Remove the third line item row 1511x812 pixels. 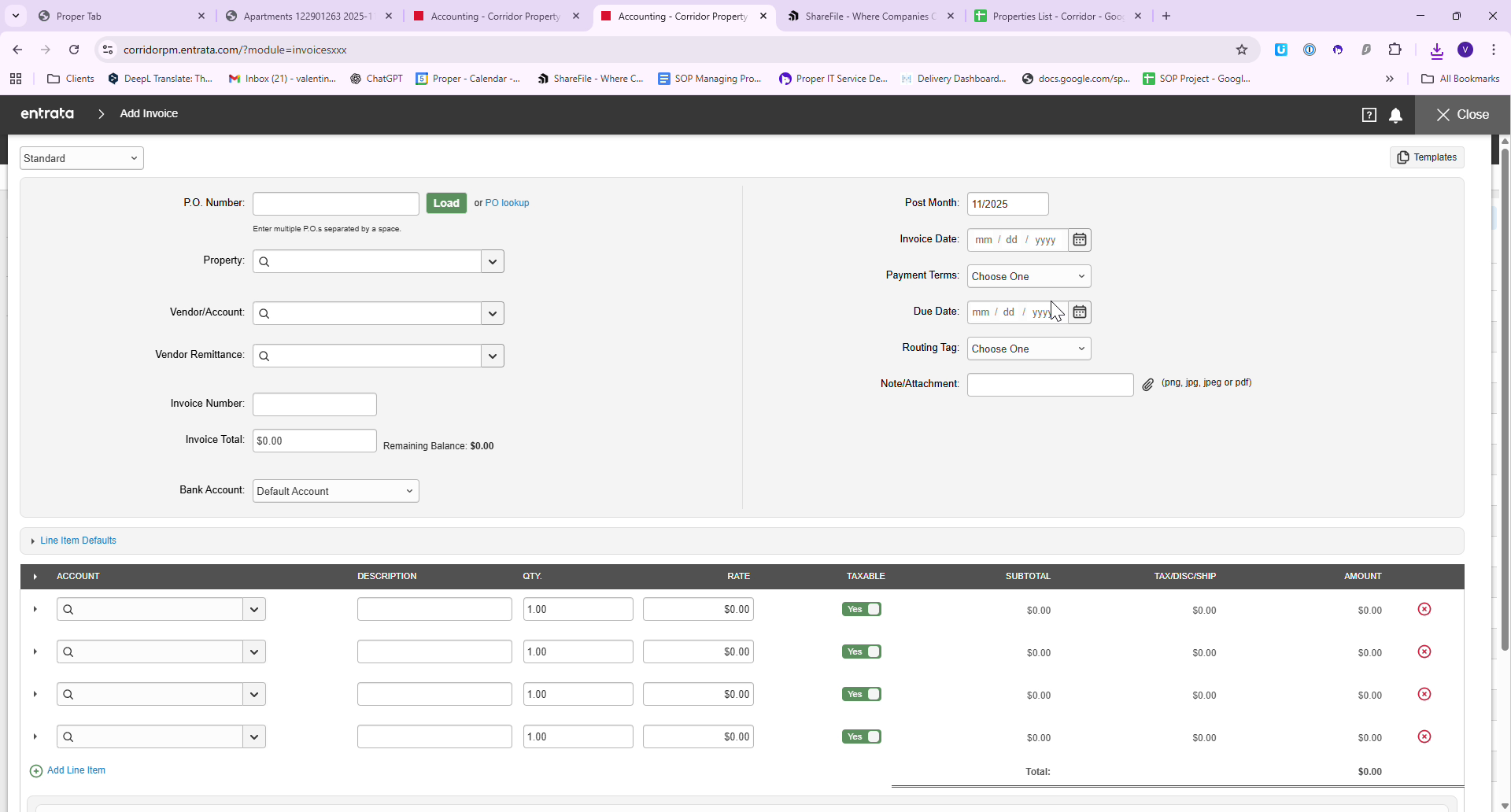[x=1424, y=694]
